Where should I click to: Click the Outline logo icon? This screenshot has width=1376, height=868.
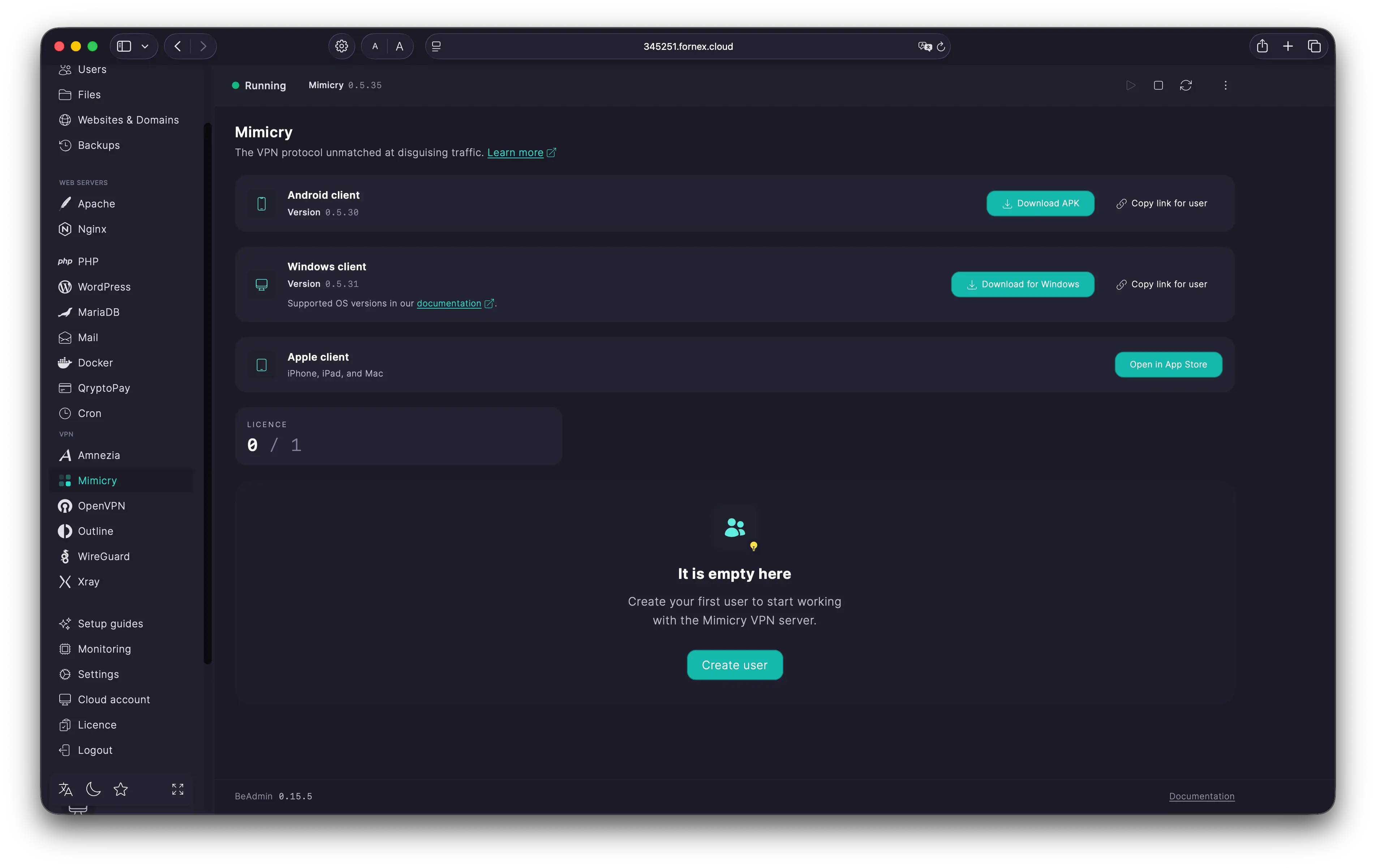65,531
